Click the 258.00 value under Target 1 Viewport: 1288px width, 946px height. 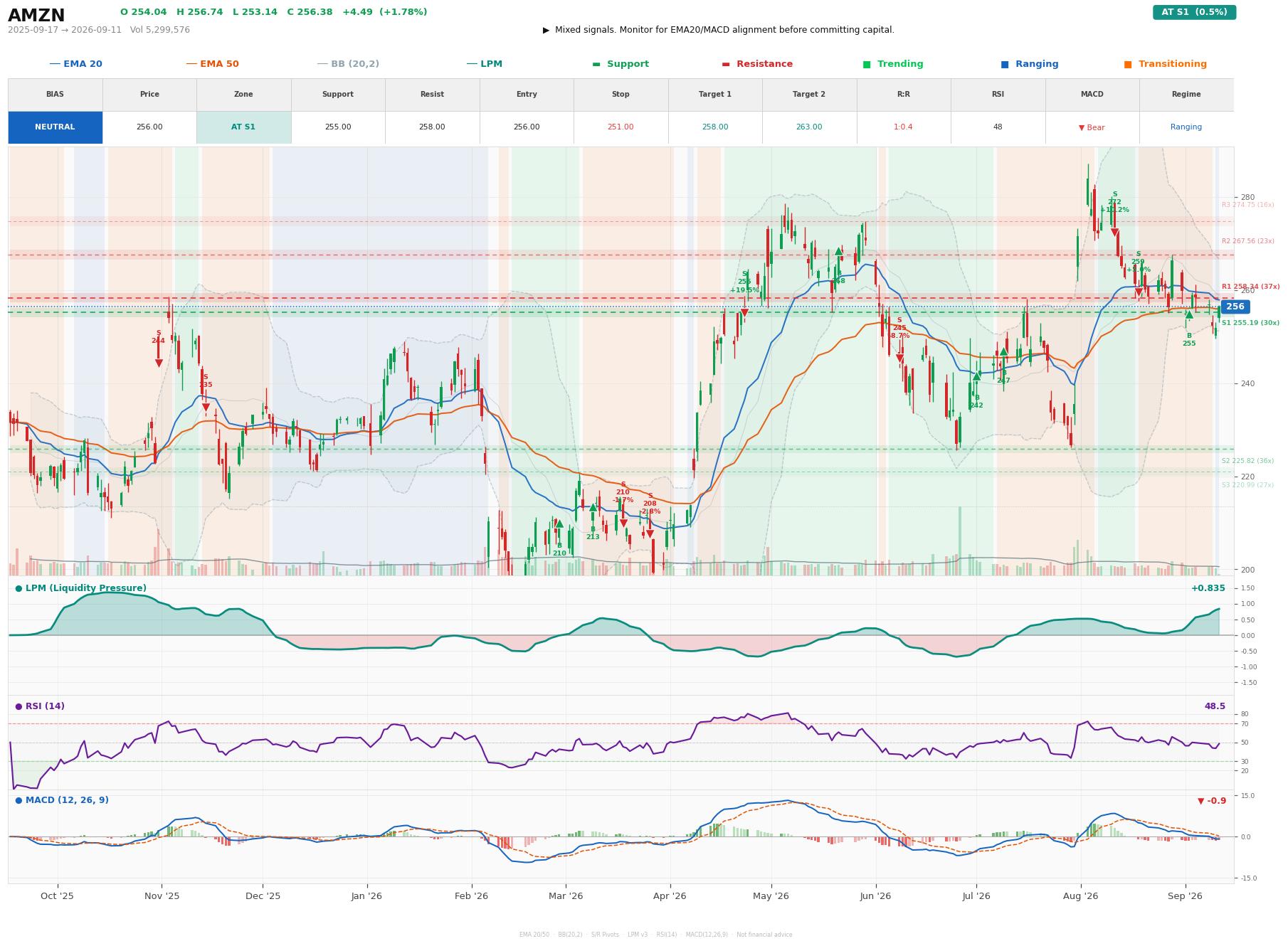(x=715, y=127)
